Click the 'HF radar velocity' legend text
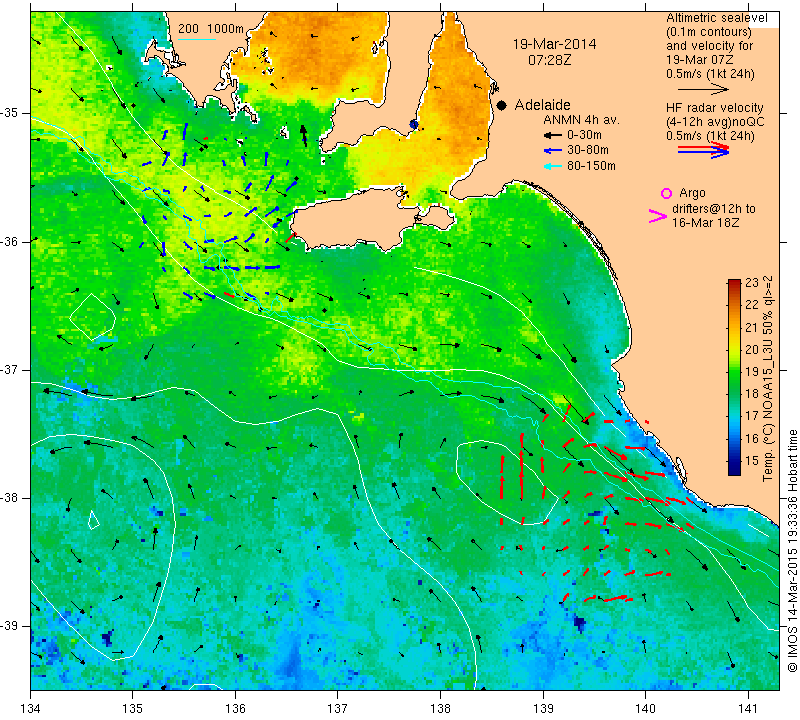This screenshot has width=800, height=720. (714, 108)
